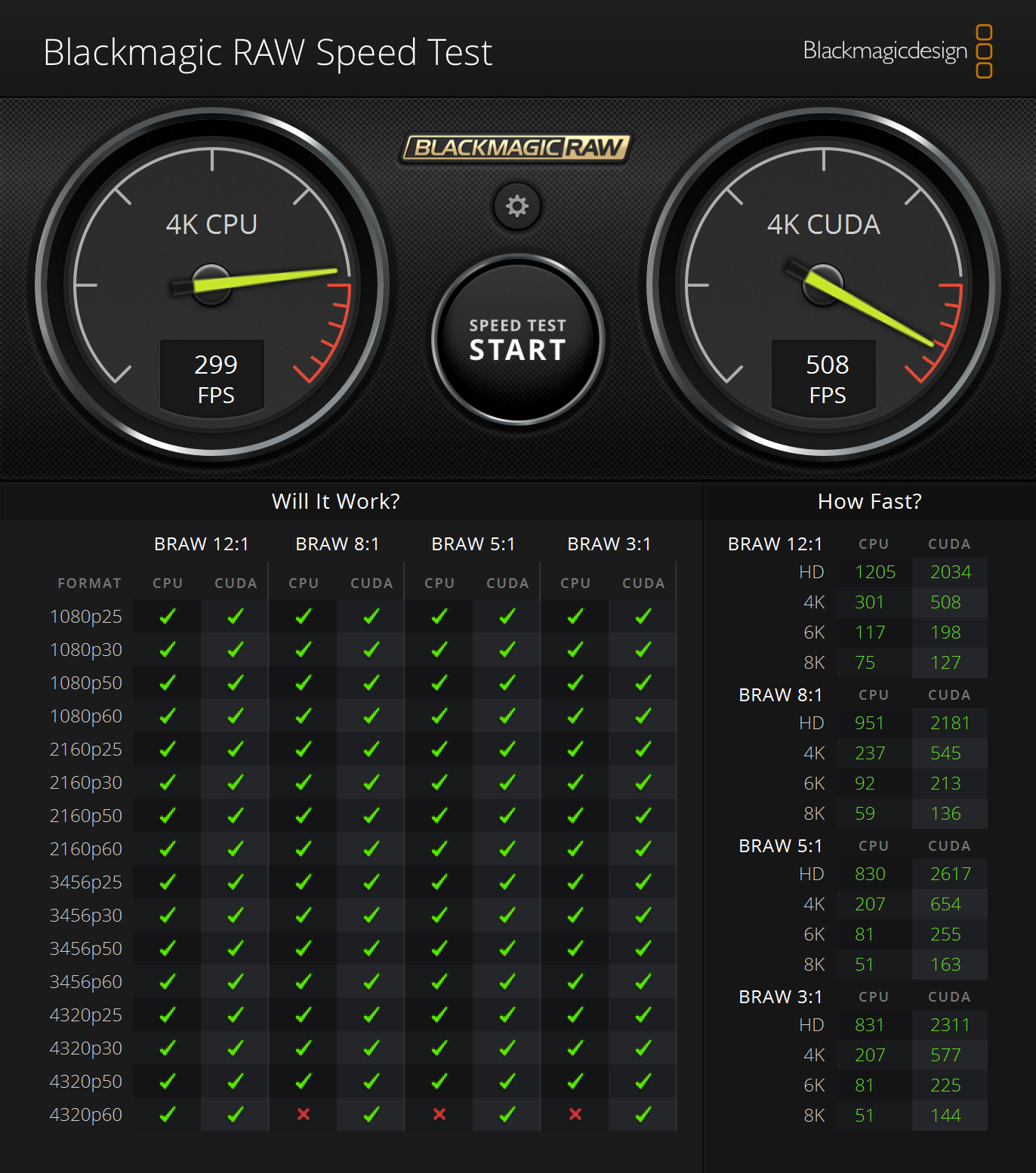Click the 4K CPU gauge label
Screen dimensions: 1036x1173
coord(211,225)
